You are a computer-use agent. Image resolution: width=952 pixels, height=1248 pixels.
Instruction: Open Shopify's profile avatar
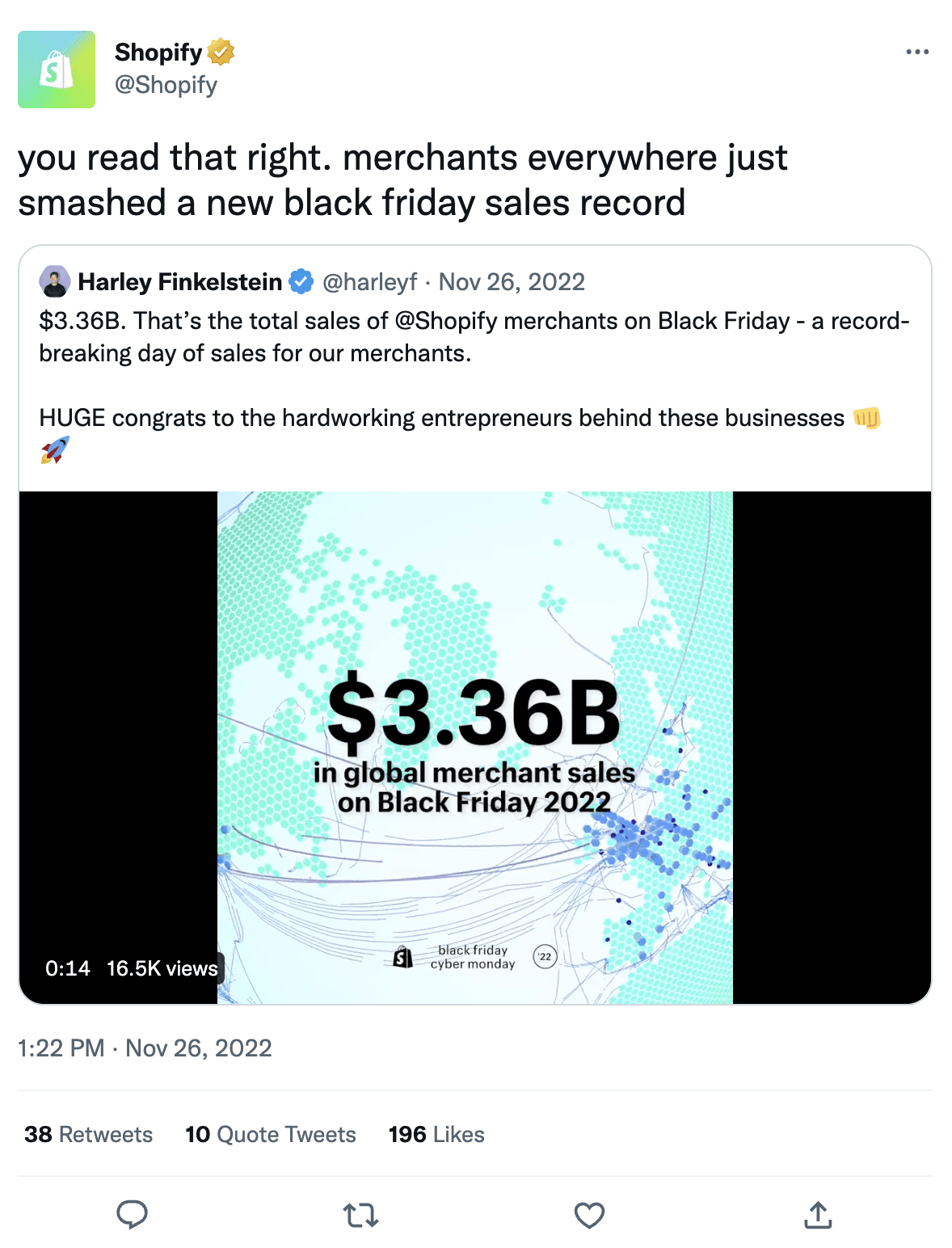57,69
